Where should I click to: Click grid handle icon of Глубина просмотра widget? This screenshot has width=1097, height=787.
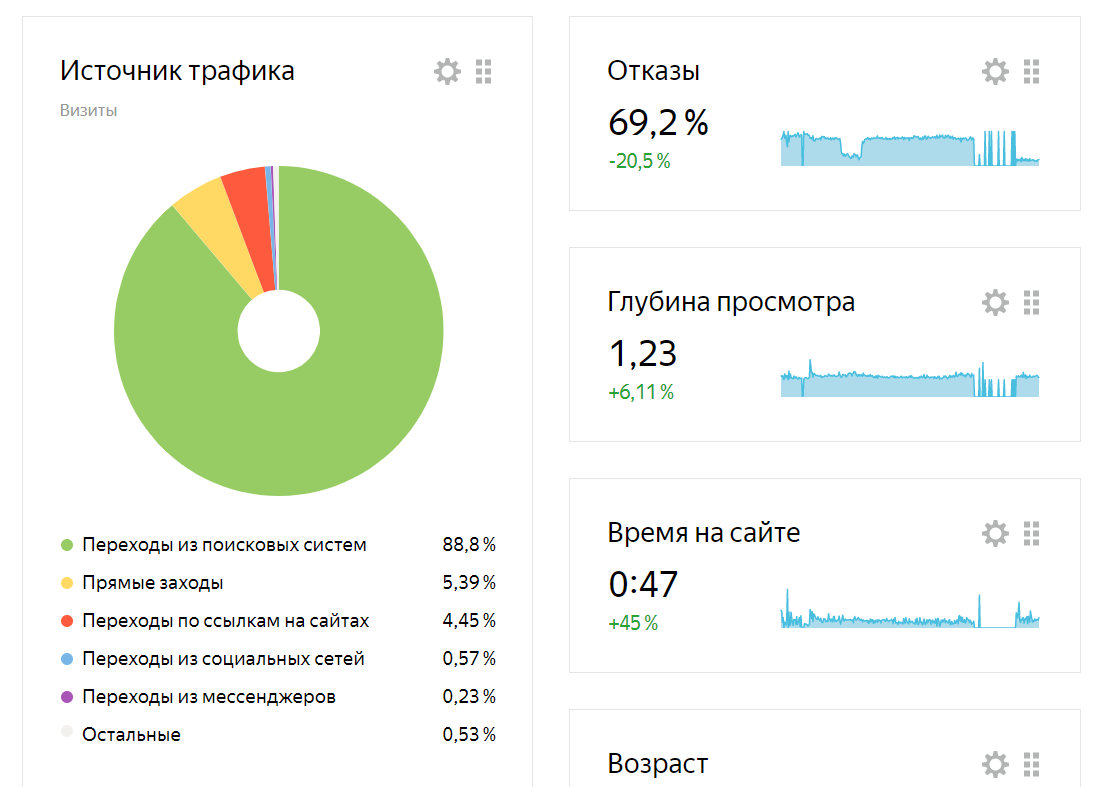1031,302
